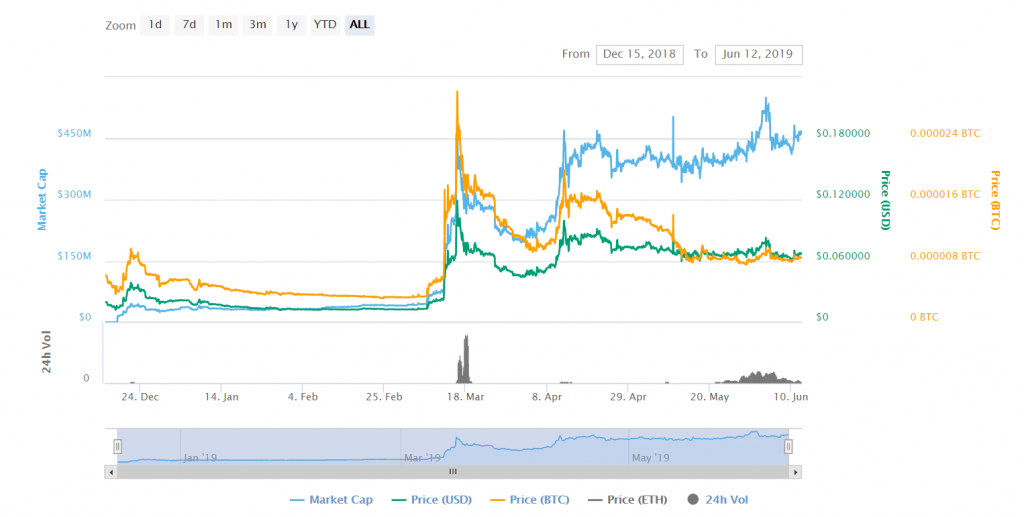The height and width of the screenshot is (517, 1024).
Task: Click the To date field
Action: [x=759, y=54]
